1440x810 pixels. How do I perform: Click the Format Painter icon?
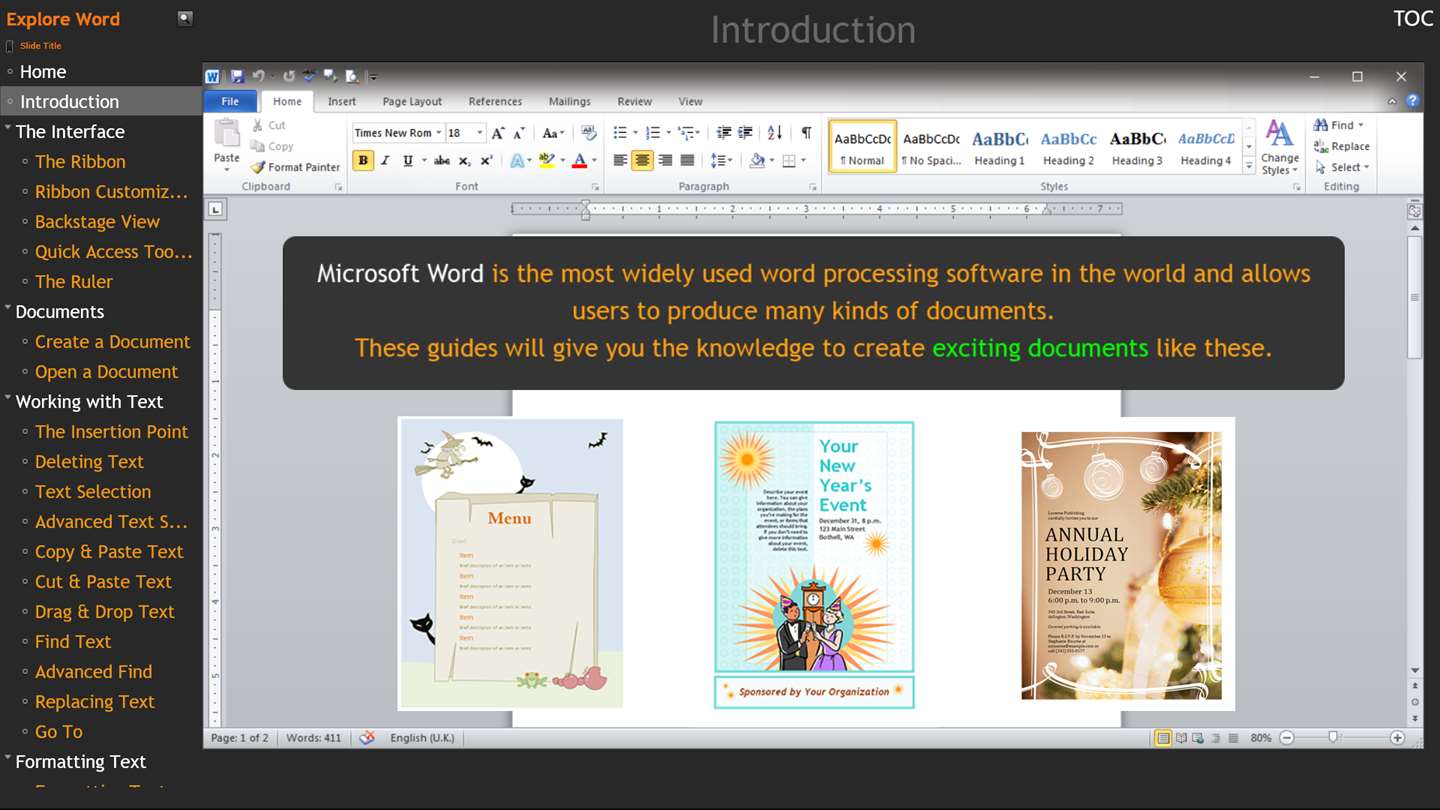[258, 167]
